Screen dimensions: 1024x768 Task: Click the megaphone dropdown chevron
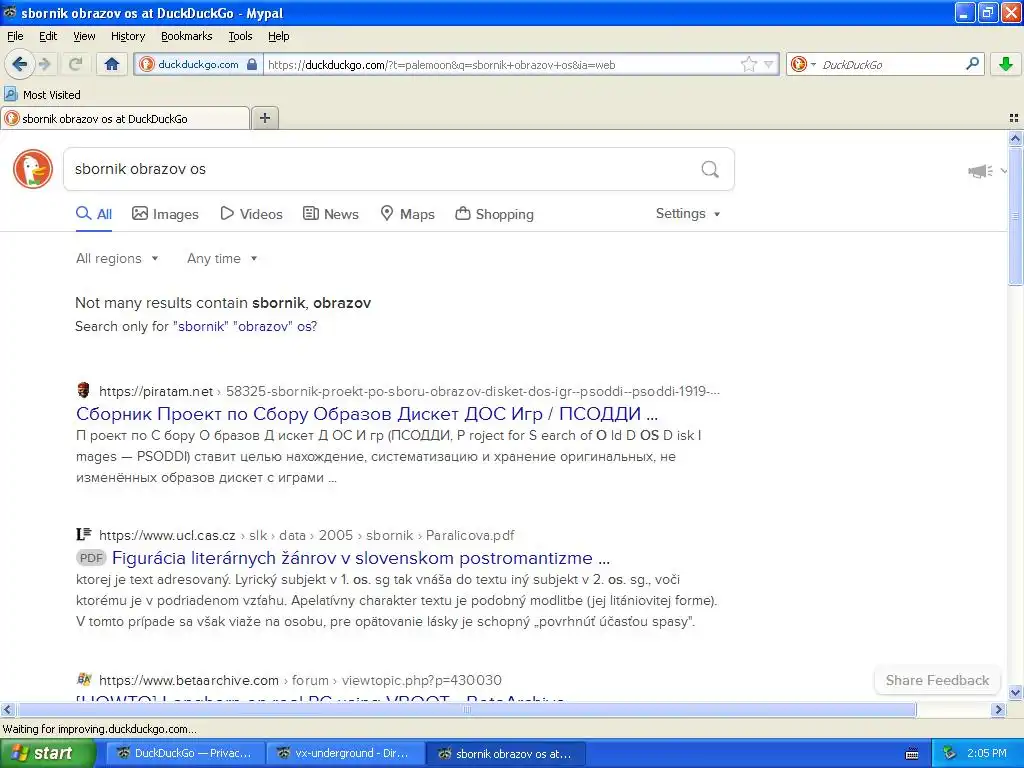(1004, 171)
